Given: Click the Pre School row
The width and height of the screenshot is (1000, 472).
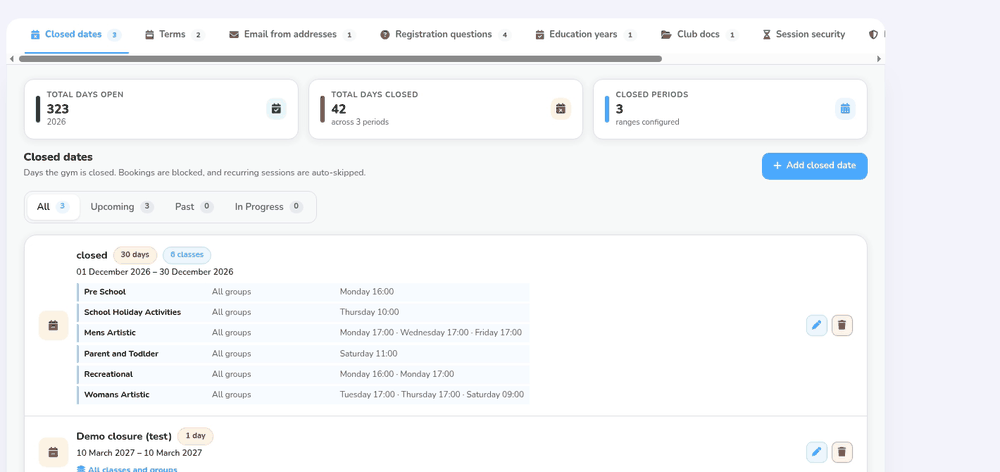Looking at the screenshot, I should tap(303, 292).
